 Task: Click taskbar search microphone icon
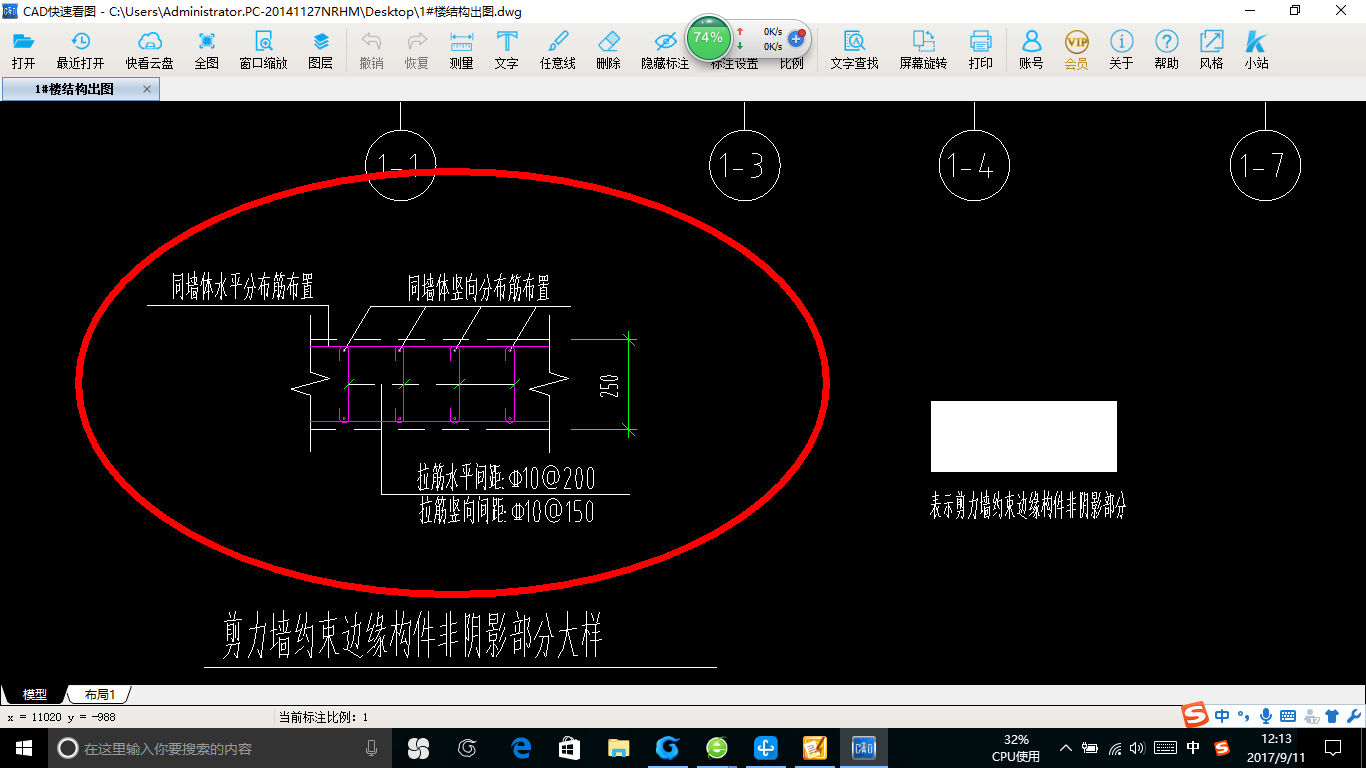pyautogui.click(x=371, y=748)
